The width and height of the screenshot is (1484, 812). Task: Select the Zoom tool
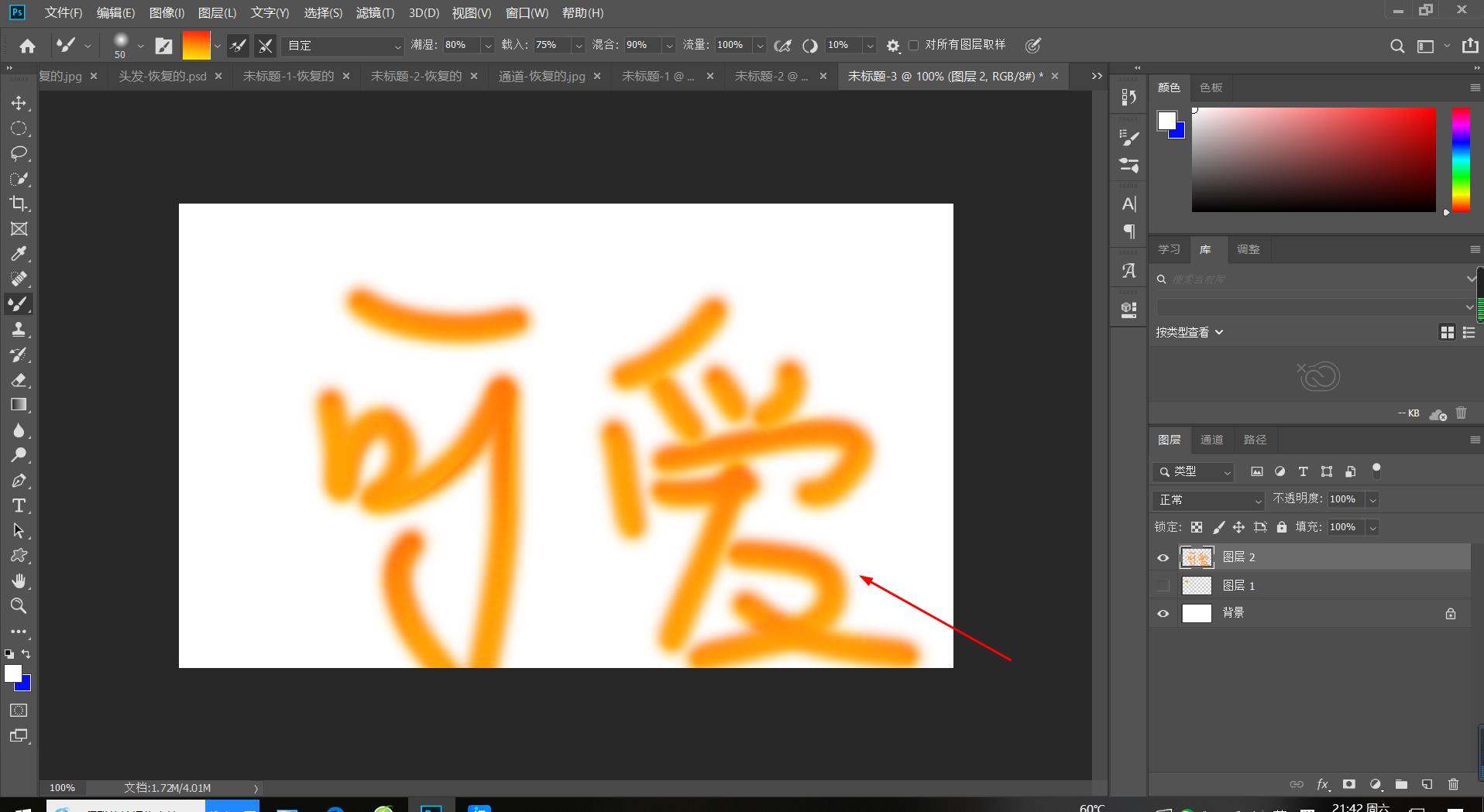pos(19,605)
